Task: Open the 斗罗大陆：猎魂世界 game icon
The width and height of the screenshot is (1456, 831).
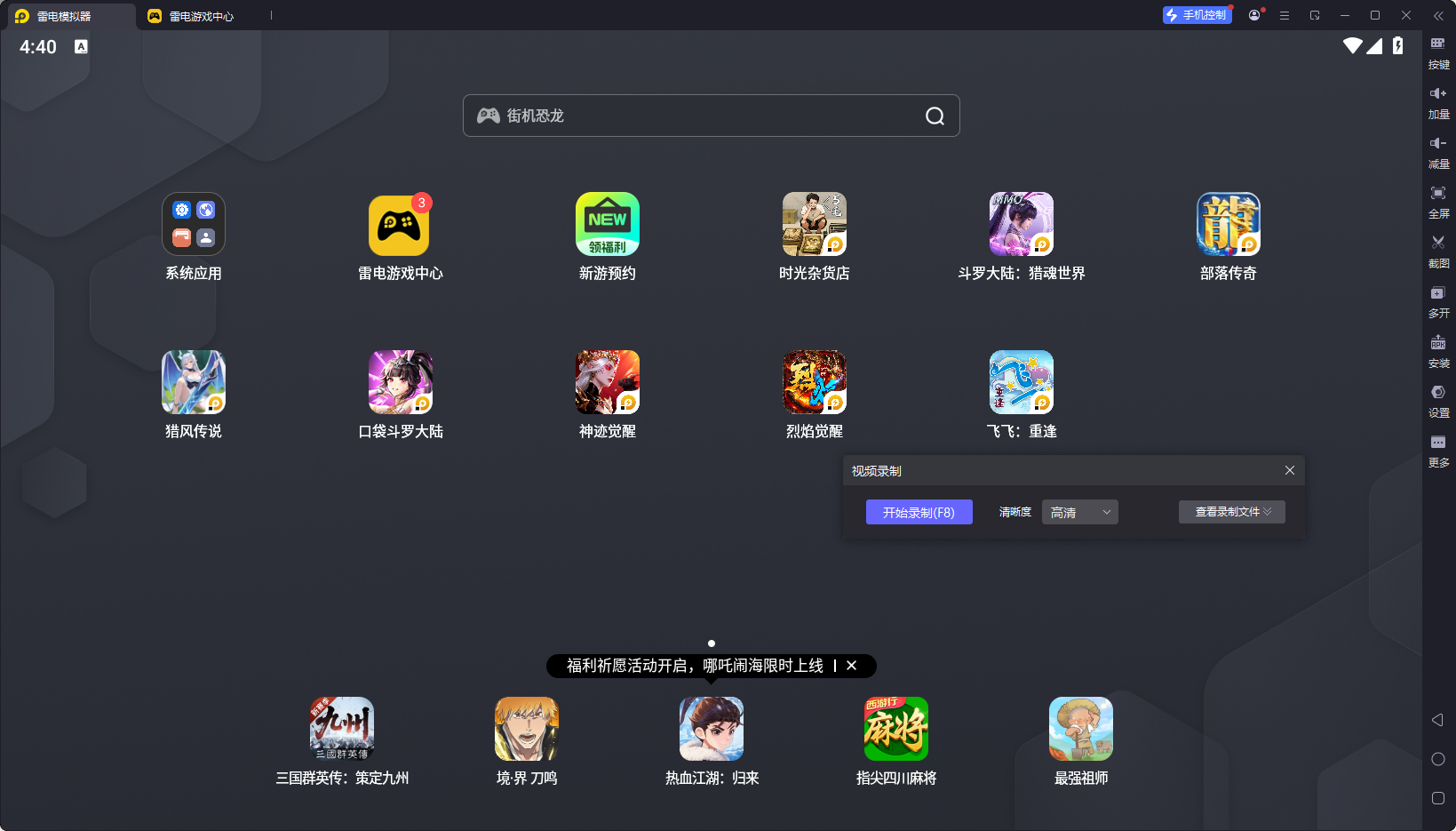Action: pyautogui.click(x=1022, y=224)
